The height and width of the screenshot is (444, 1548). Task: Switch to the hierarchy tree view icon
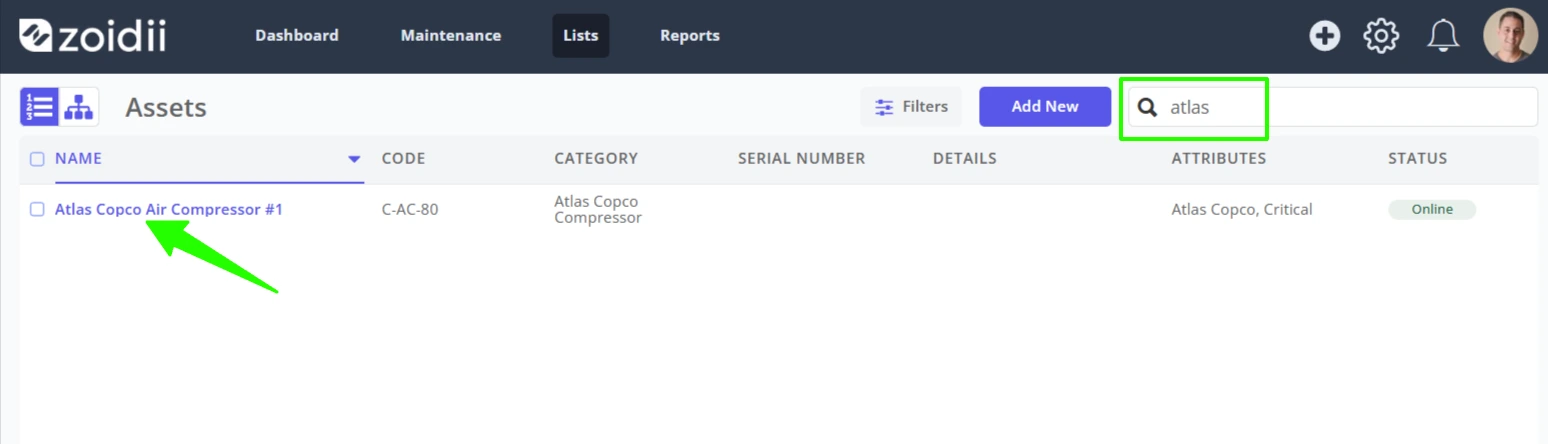pos(79,107)
